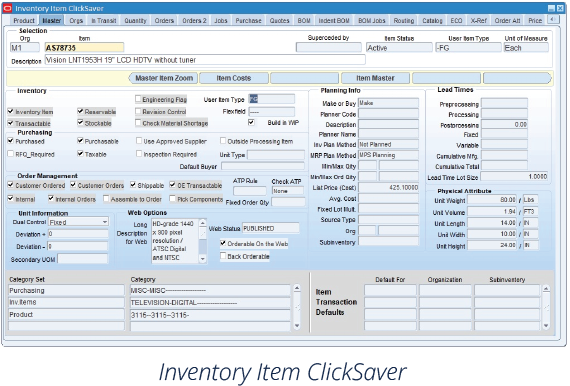Click the Postprocessing lead time field
This screenshot has height=386, width=570.
coord(504,125)
